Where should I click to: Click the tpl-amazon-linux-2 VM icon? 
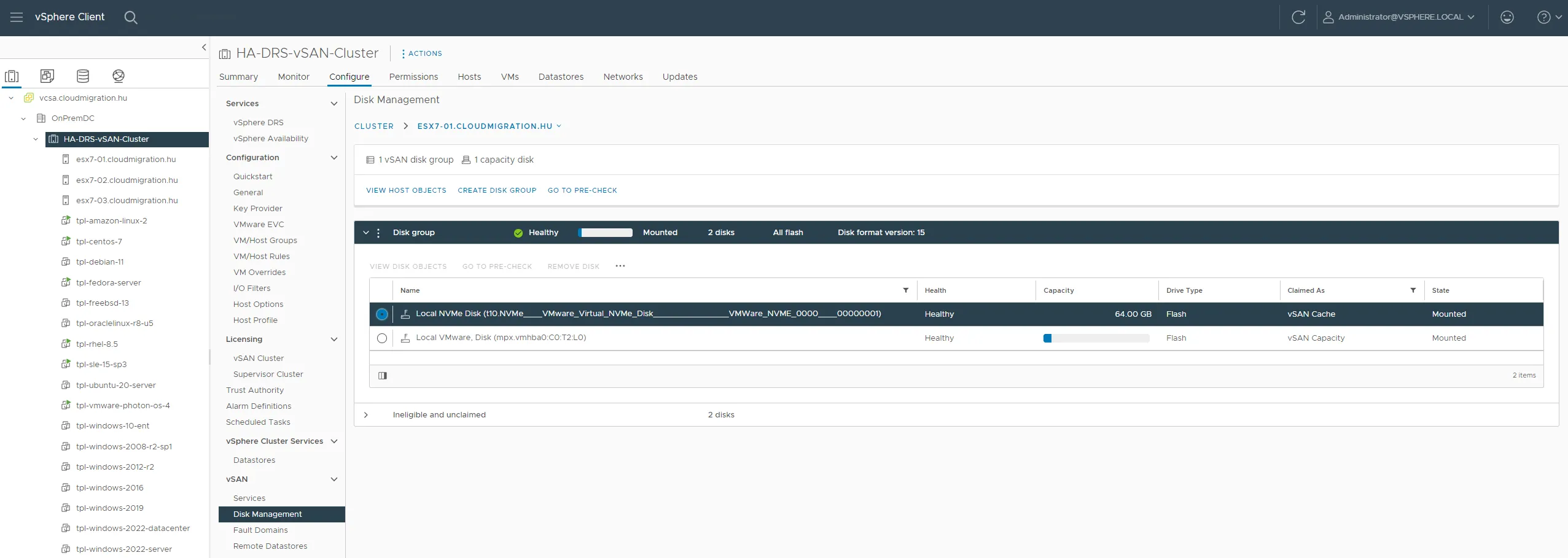[66, 220]
